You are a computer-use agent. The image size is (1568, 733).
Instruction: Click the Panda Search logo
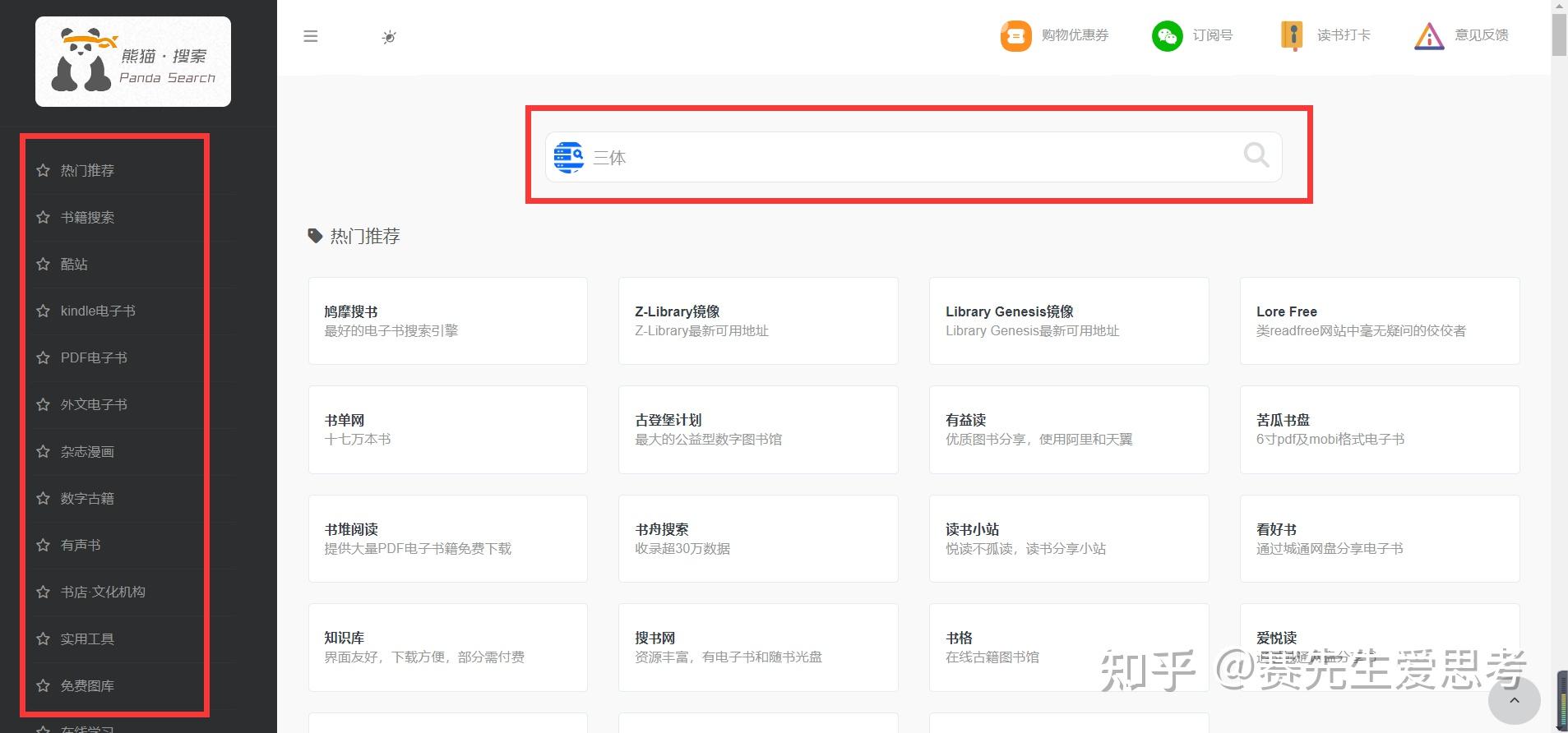click(133, 62)
